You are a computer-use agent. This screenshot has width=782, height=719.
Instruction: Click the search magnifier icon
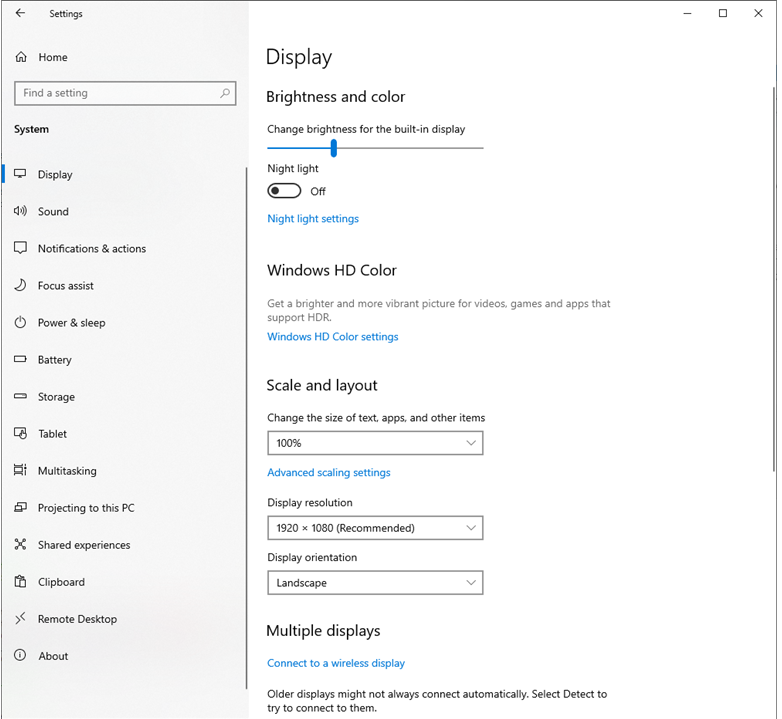(x=225, y=93)
